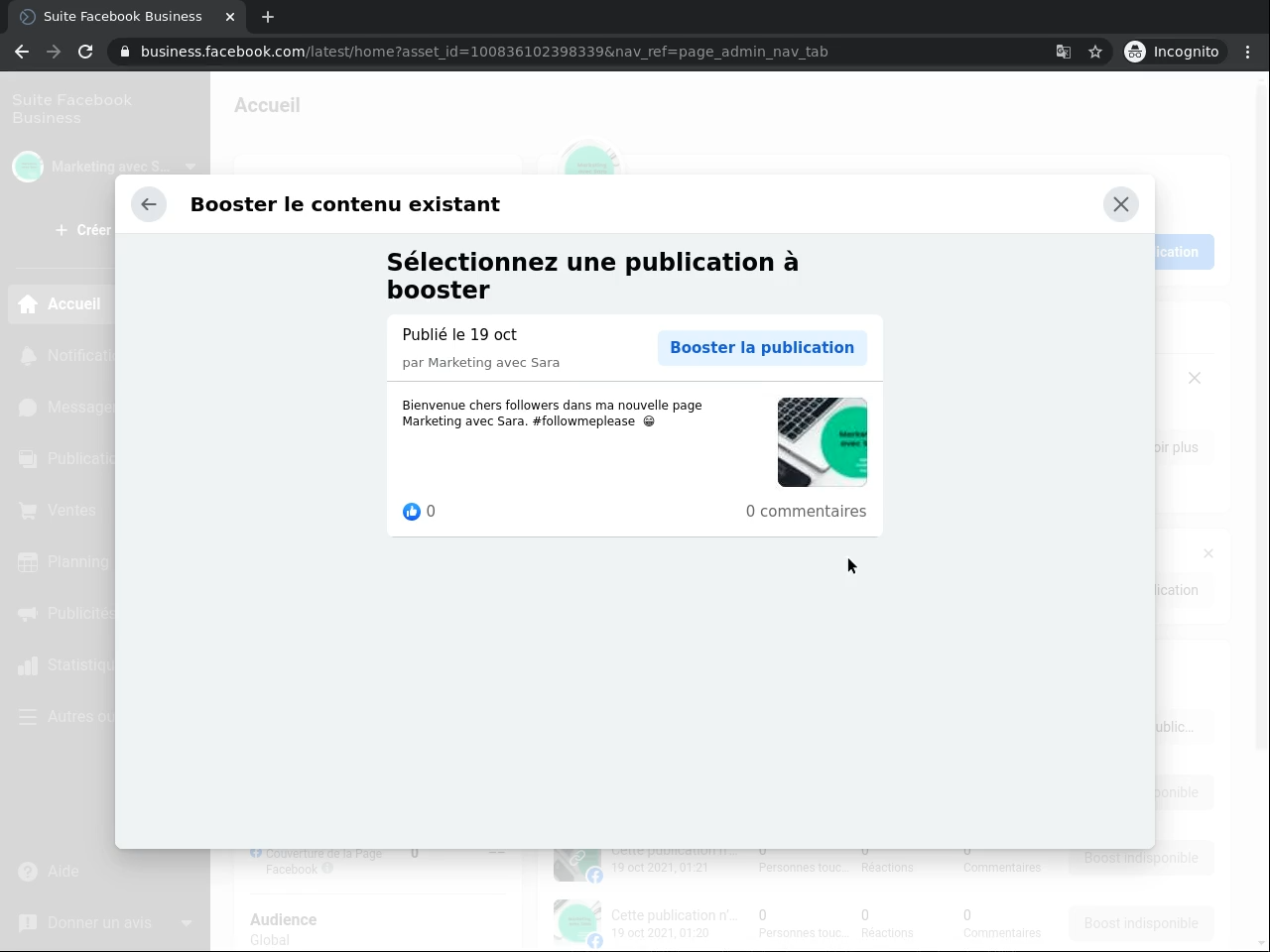The image size is (1270, 952).
Task: Click the 0 commentaires text
Action: point(806,512)
